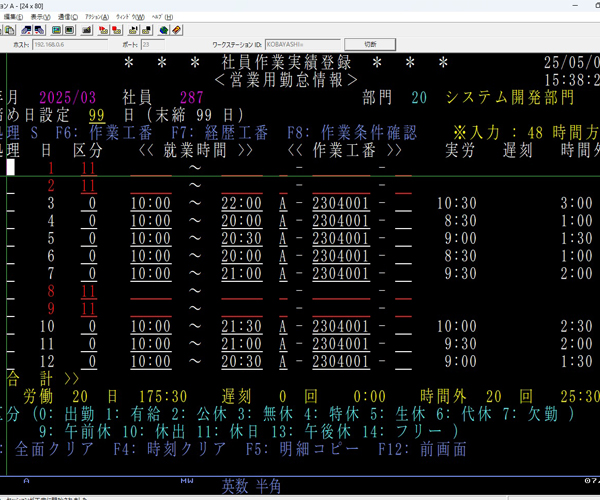Click the start macro recording icon
The height and width of the screenshot is (500, 600).
[x=104, y=30]
